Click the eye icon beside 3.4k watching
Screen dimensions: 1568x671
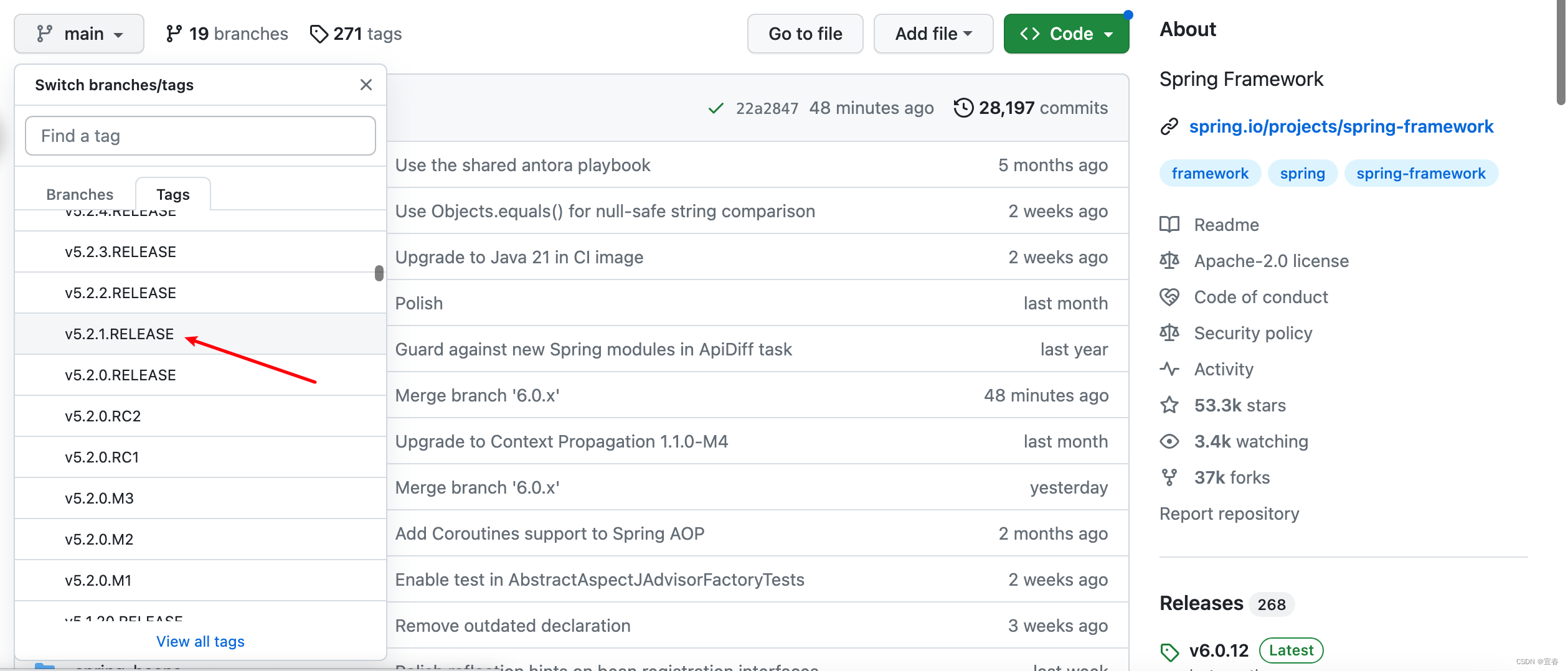pyautogui.click(x=1169, y=441)
